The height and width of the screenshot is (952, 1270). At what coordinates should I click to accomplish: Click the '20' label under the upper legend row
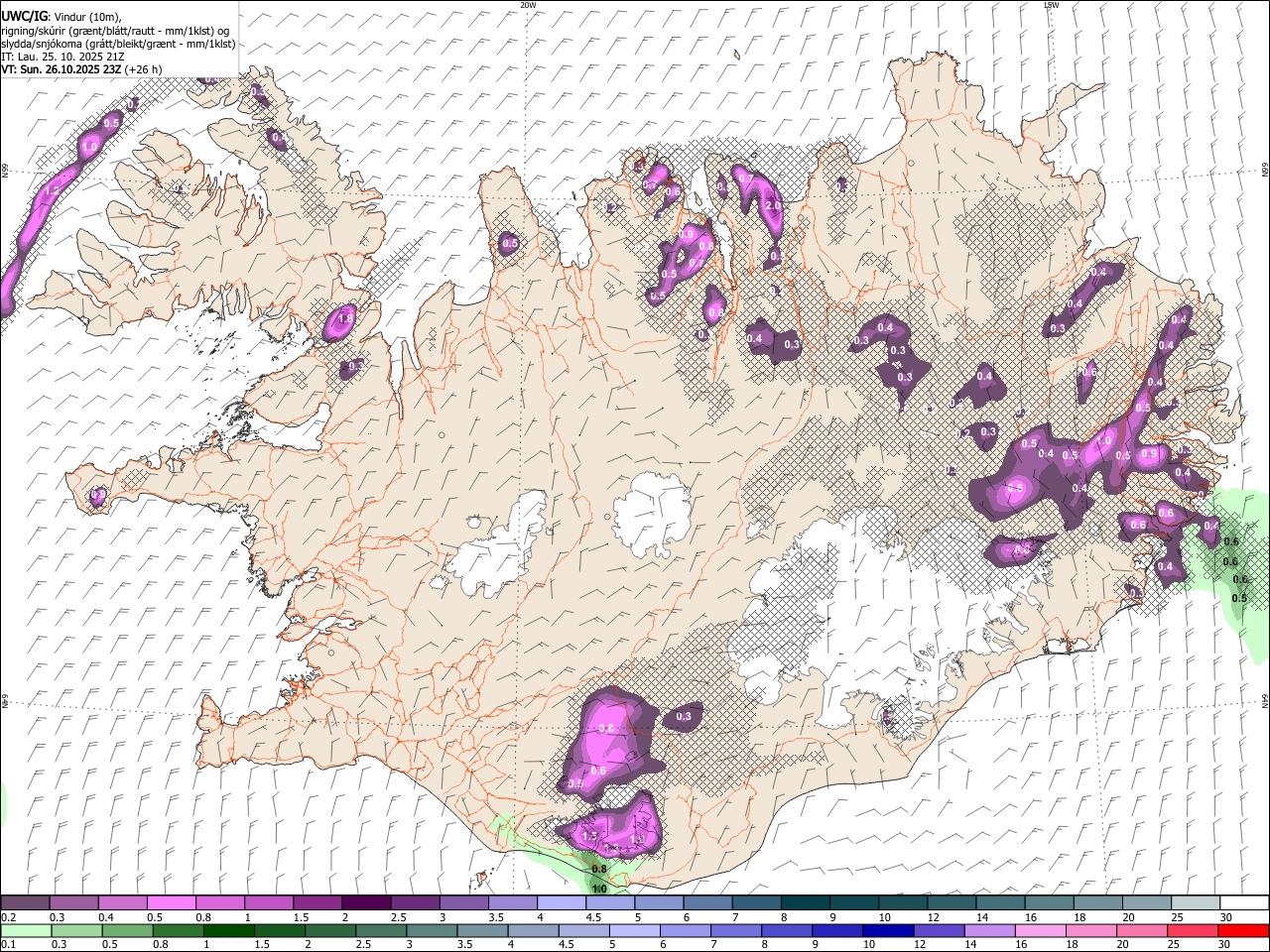tap(1129, 917)
